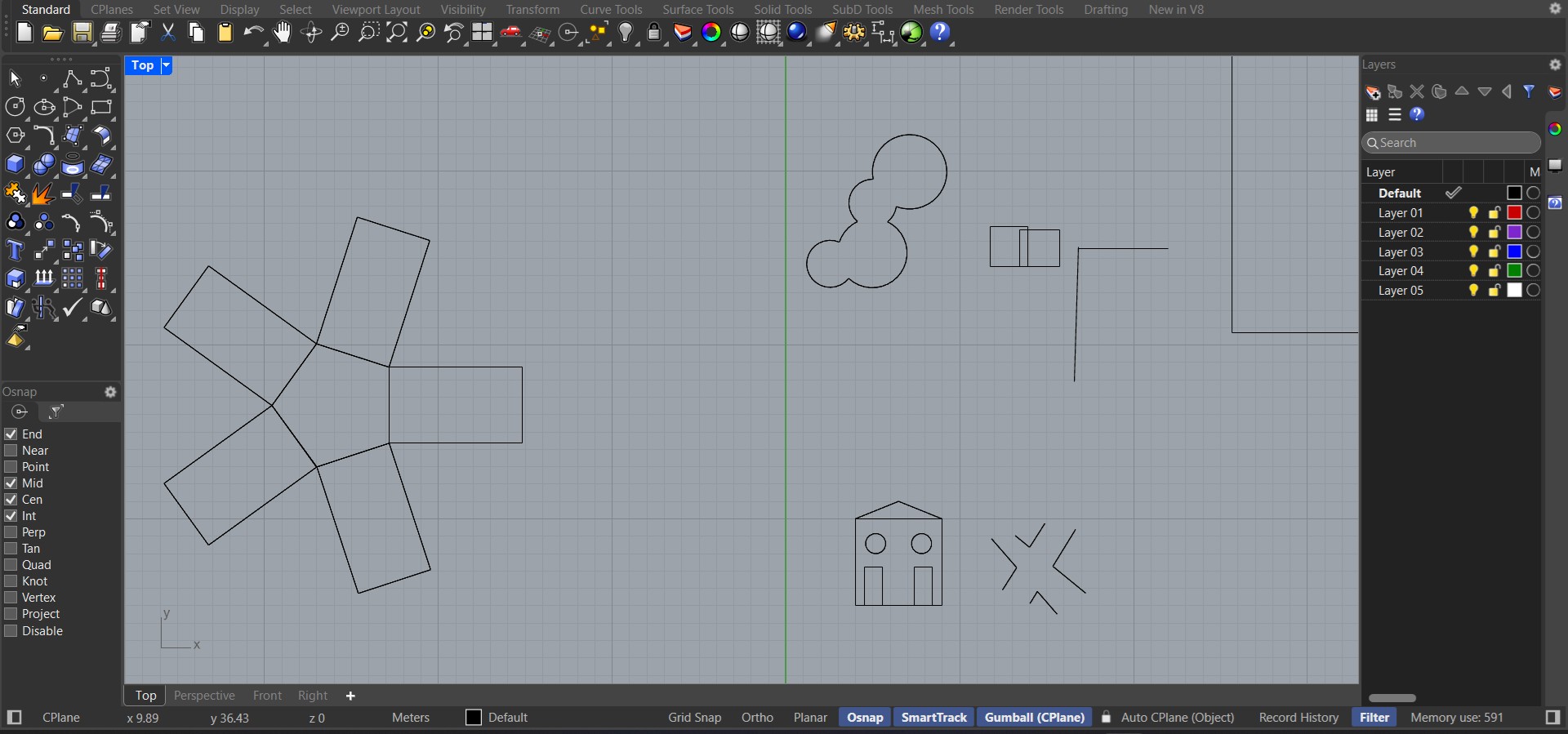
Task: Click the Save file icon
Action: pyautogui.click(x=82, y=33)
